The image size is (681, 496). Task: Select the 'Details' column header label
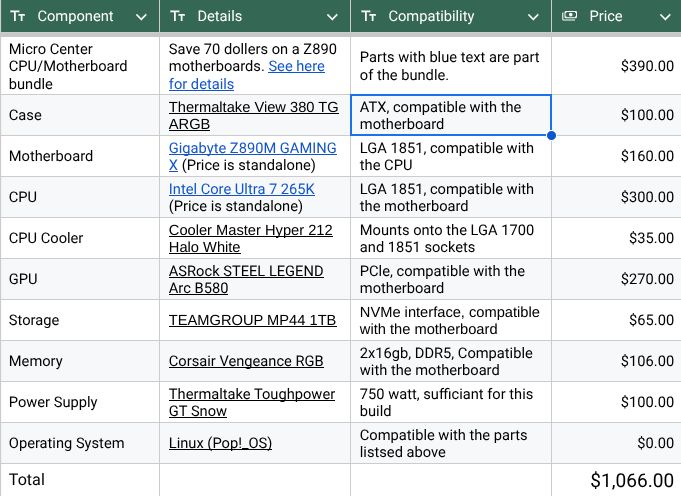click(x=219, y=16)
